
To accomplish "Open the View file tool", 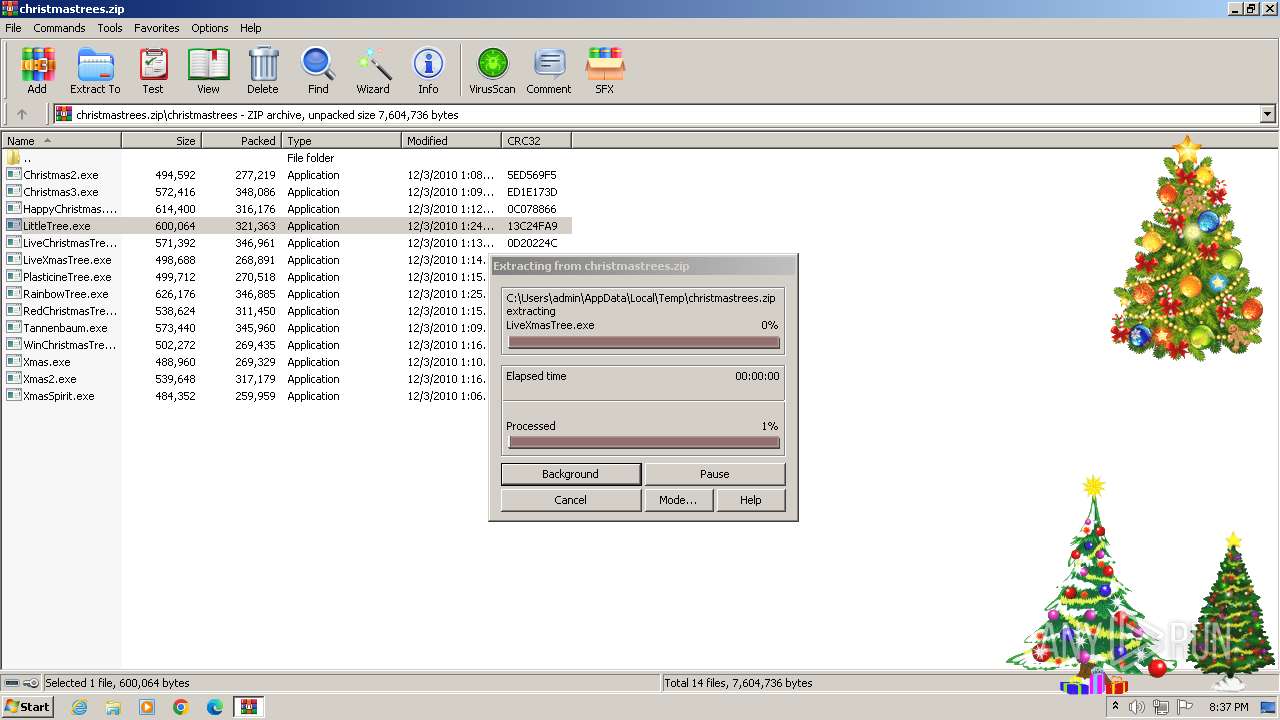I will click(208, 71).
